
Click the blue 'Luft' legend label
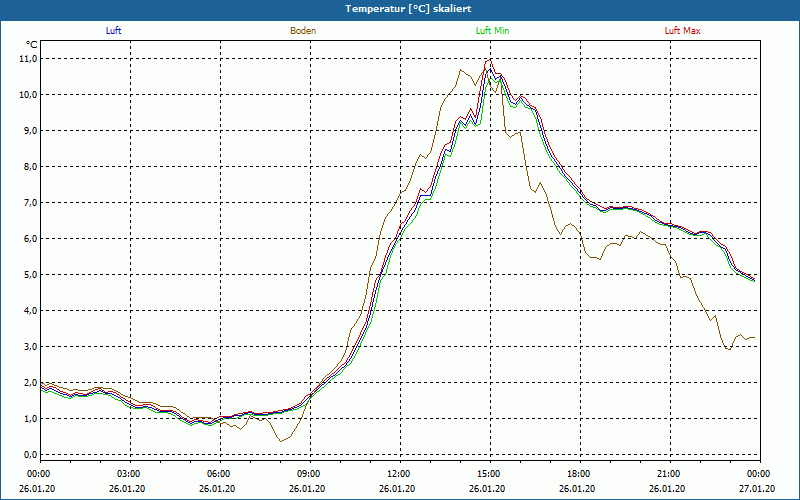(113, 31)
